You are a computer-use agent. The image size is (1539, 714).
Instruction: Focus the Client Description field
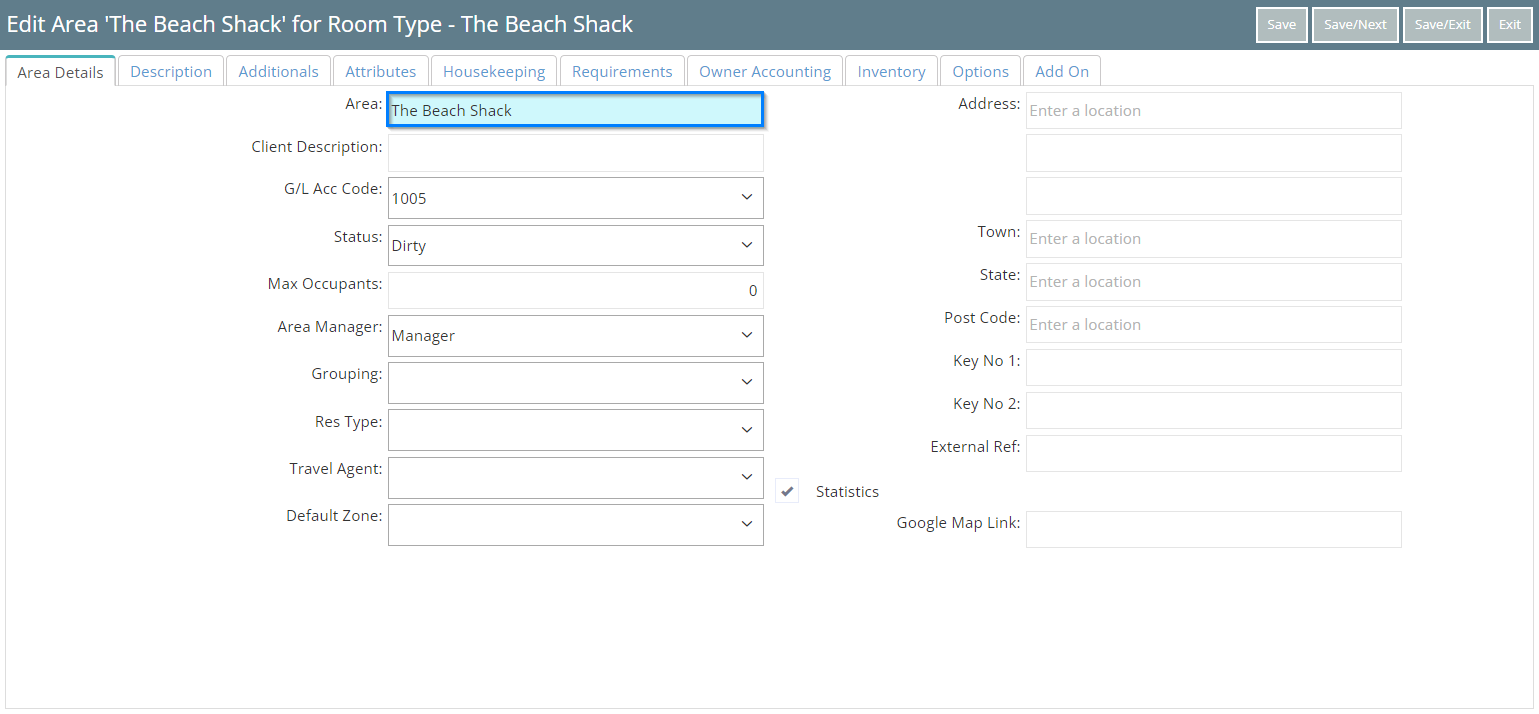(575, 153)
